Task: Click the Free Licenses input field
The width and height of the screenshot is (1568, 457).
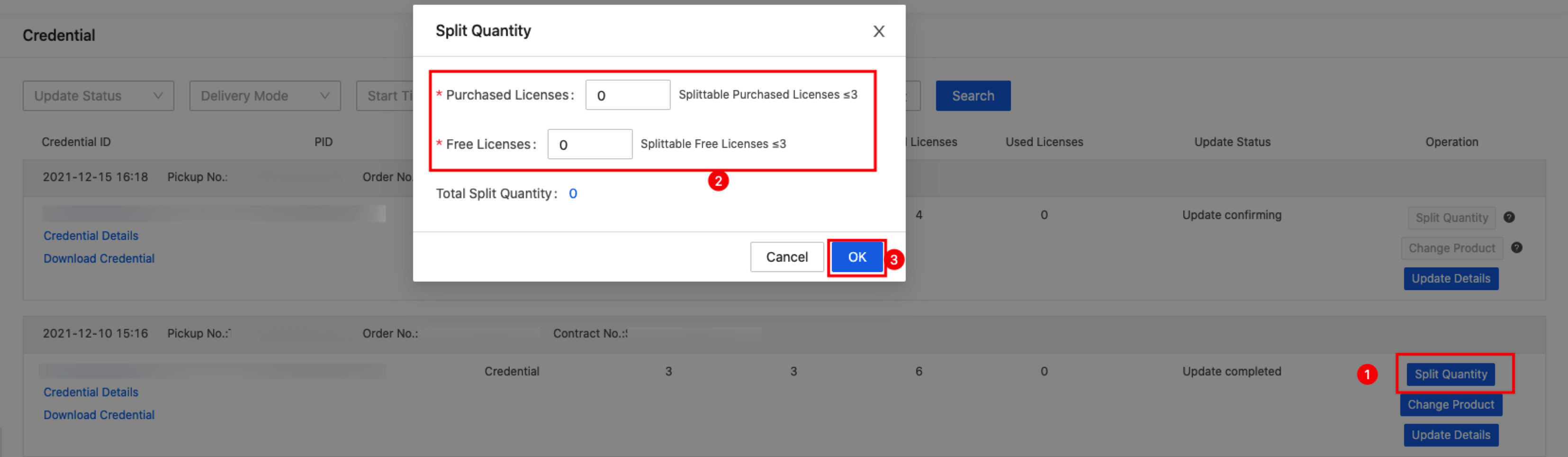Action: (x=589, y=145)
